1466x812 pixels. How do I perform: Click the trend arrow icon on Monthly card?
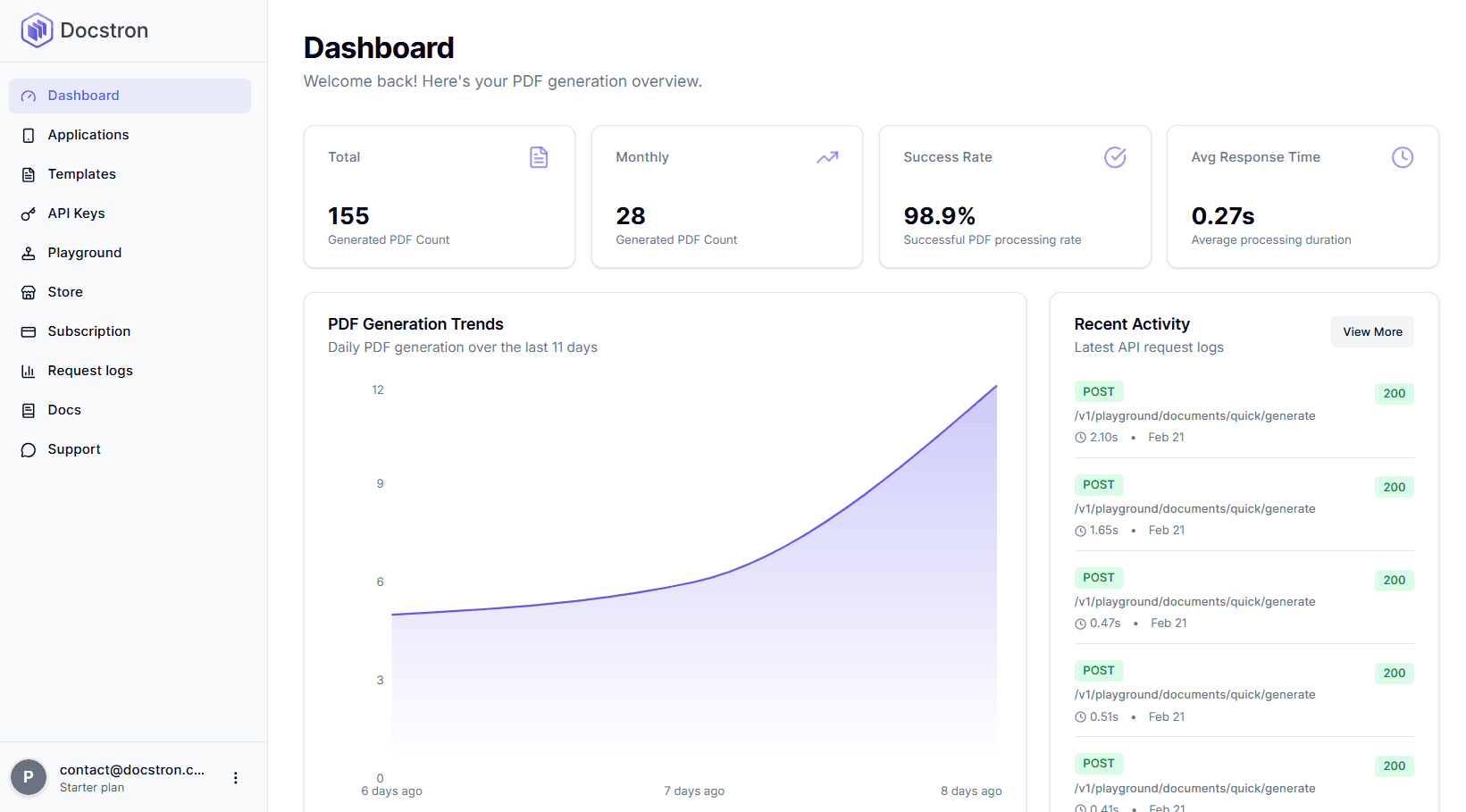coord(826,157)
